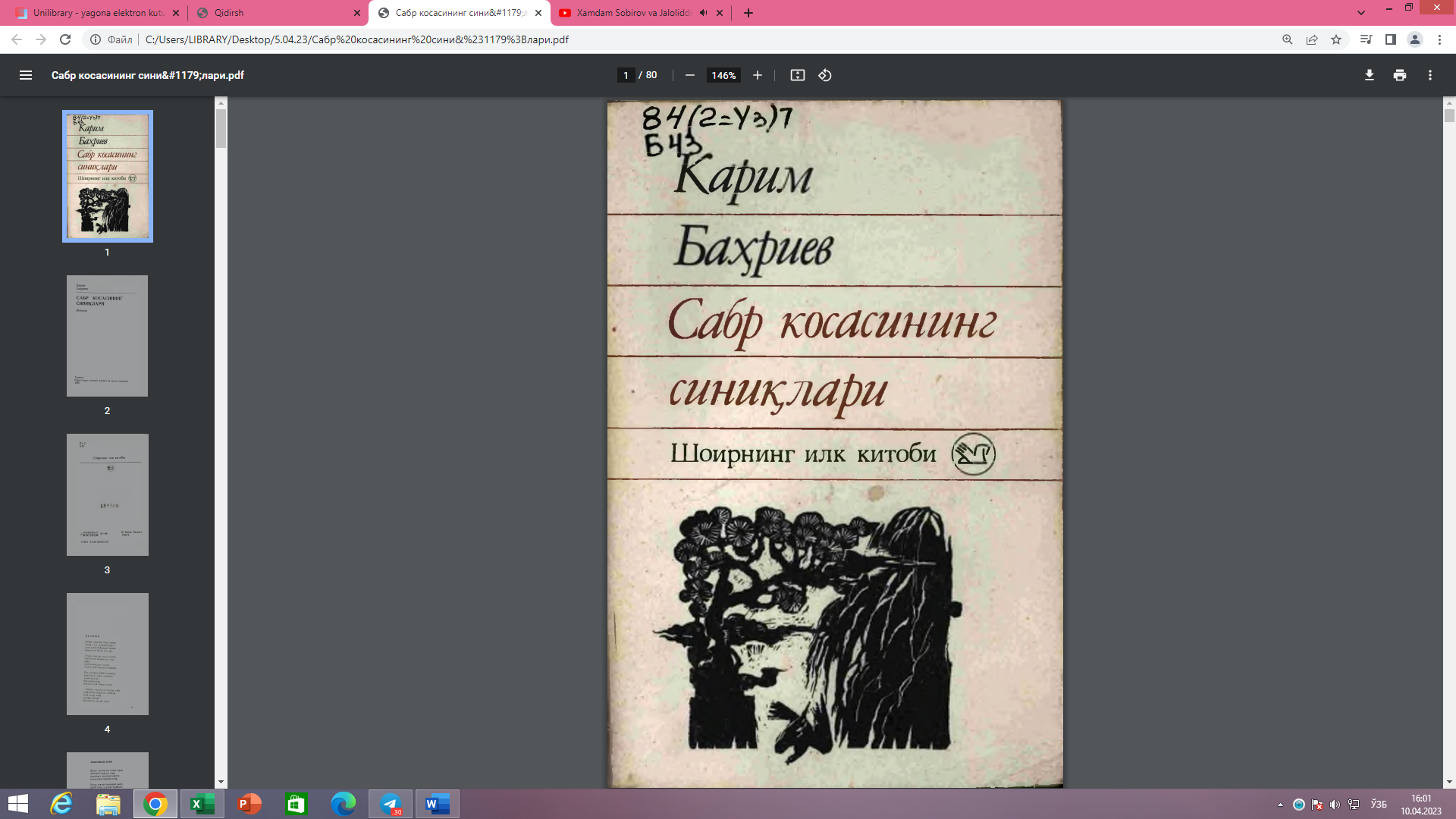Select page 3 thumbnail
The image size is (1456, 819).
tap(107, 494)
